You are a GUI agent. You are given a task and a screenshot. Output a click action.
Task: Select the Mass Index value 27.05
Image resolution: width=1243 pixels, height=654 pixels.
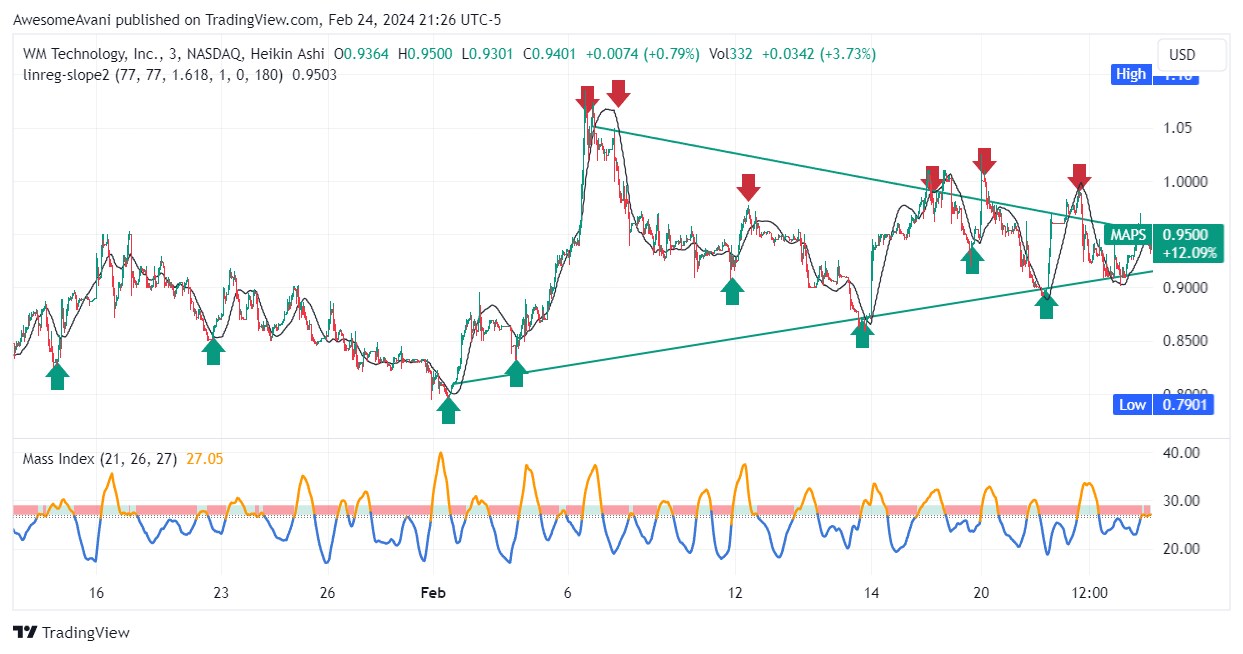point(204,459)
